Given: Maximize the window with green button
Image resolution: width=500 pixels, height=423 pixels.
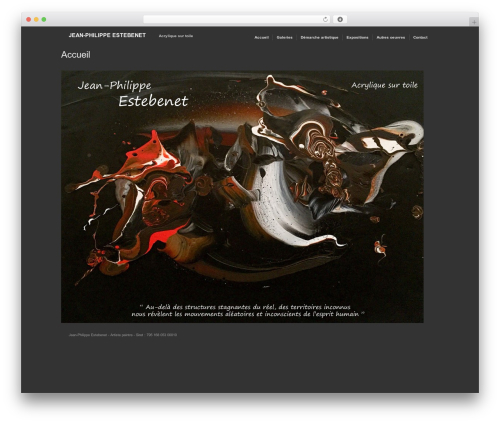Looking at the screenshot, I should point(44,19).
